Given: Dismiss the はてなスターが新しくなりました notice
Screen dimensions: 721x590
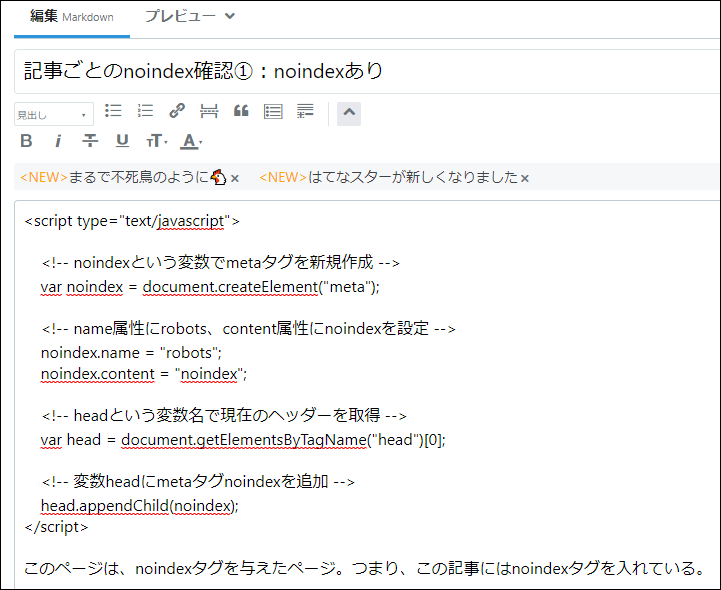Looking at the screenshot, I should coord(525,178).
